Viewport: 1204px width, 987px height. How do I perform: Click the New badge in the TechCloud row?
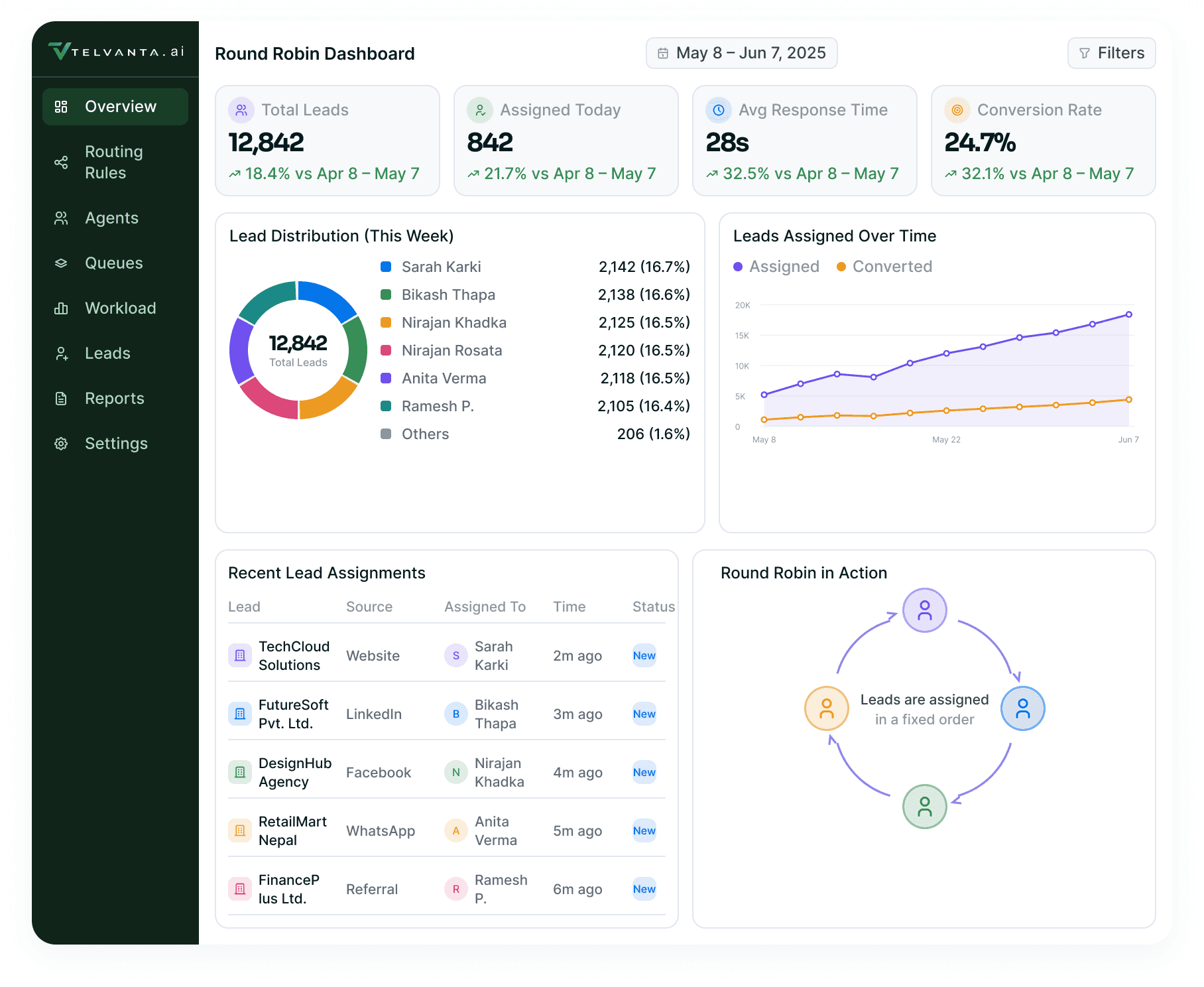pyautogui.click(x=644, y=656)
